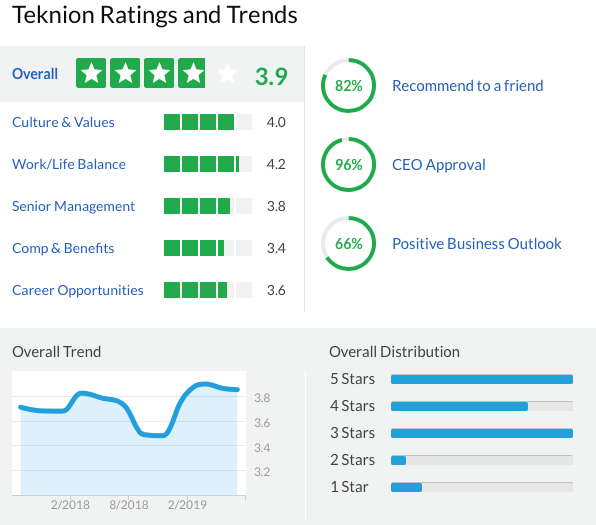
Task: Click the fourth green overall star
Action: tap(192, 73)
